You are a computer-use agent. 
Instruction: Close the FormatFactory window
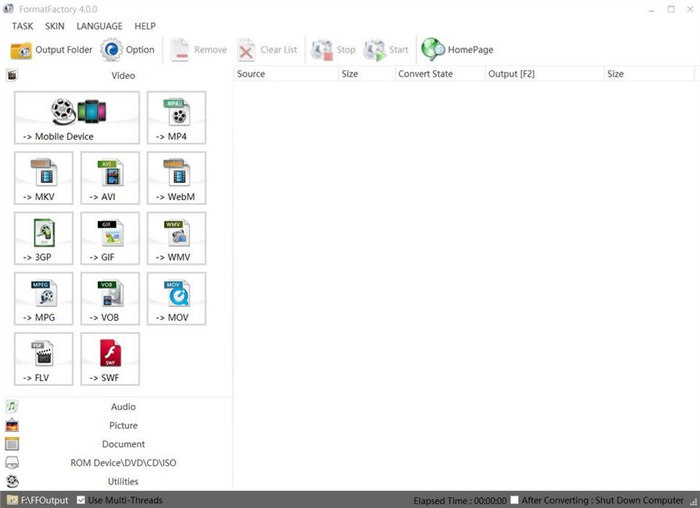(x=690, y=9)
